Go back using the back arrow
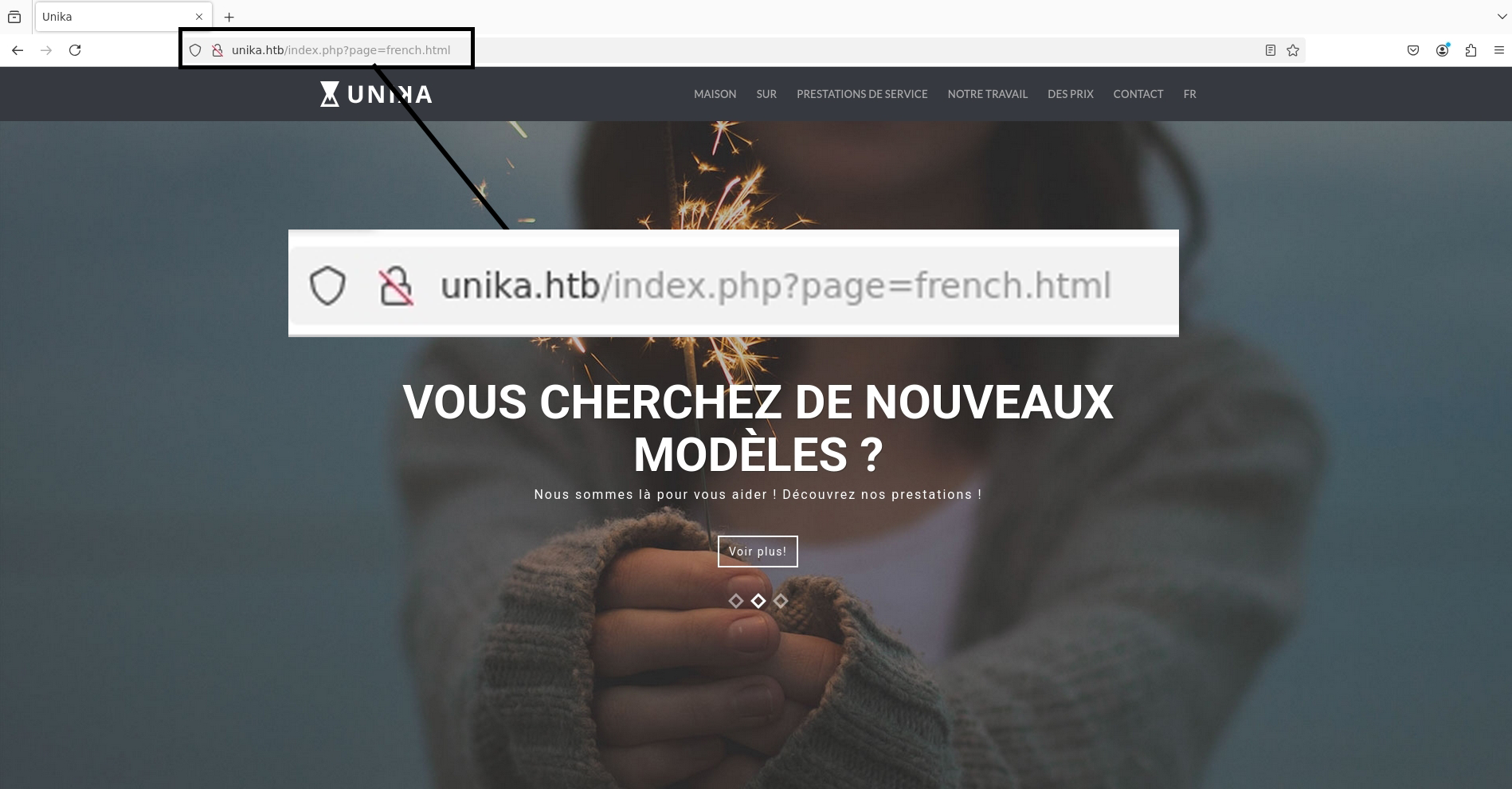The height and width of the screenshot is (789, 1512). click(18, 50)
